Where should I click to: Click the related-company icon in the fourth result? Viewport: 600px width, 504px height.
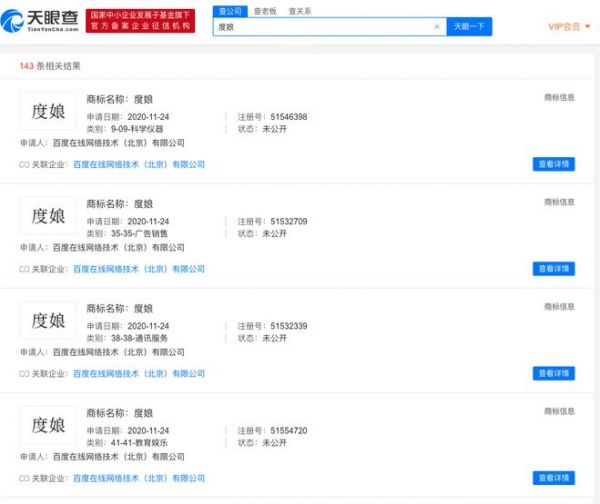tap(24, 478)
